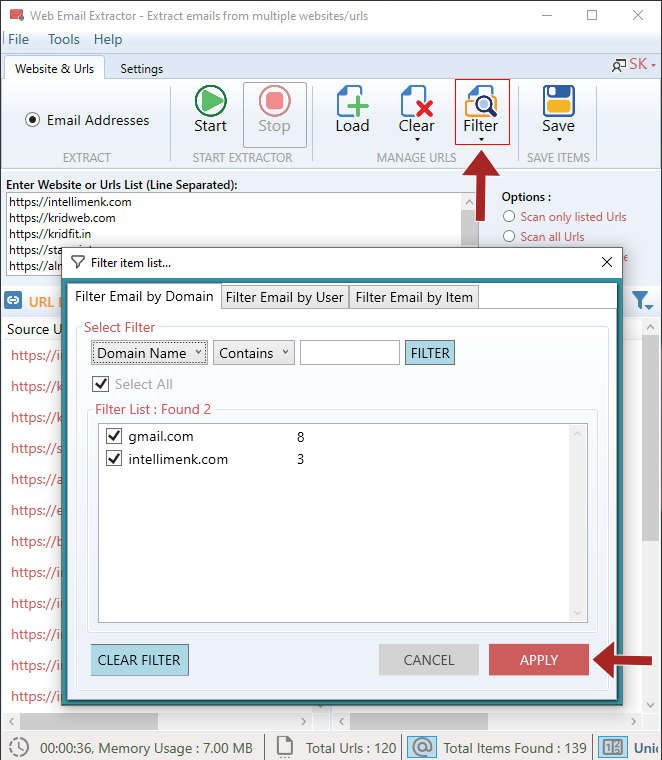The image size is (662, 760).
Task: Load URLs with the Load icon
Action: (352, 110)
